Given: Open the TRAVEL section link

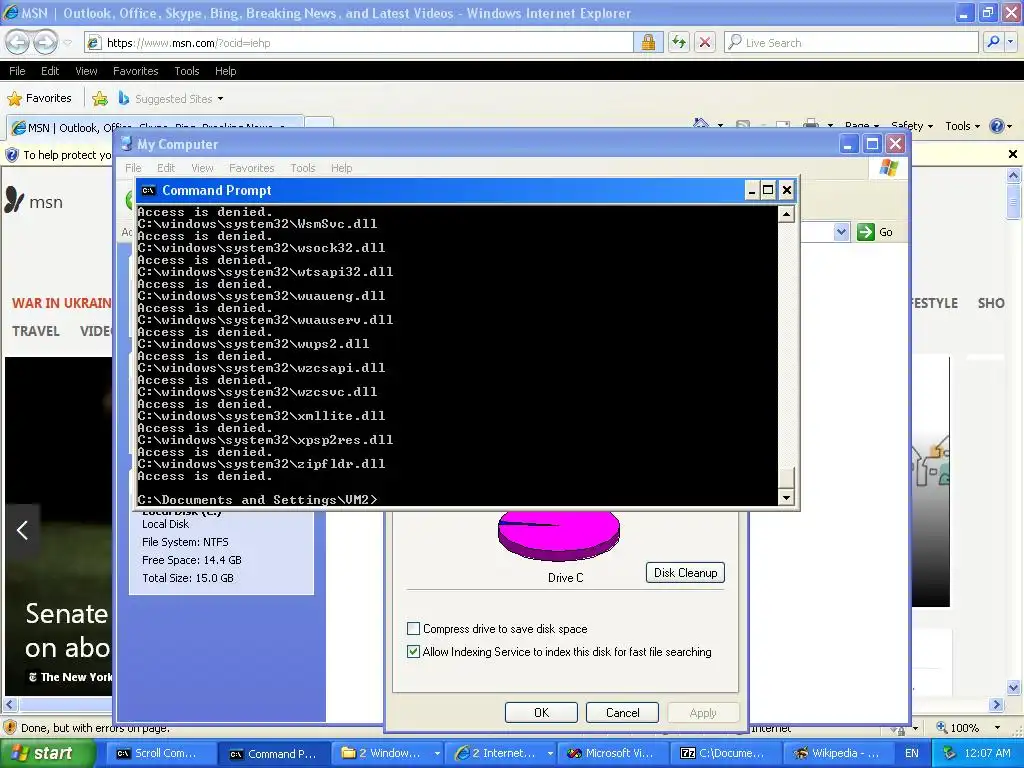Looking at the screenshot, I should (x=36, y=331).
